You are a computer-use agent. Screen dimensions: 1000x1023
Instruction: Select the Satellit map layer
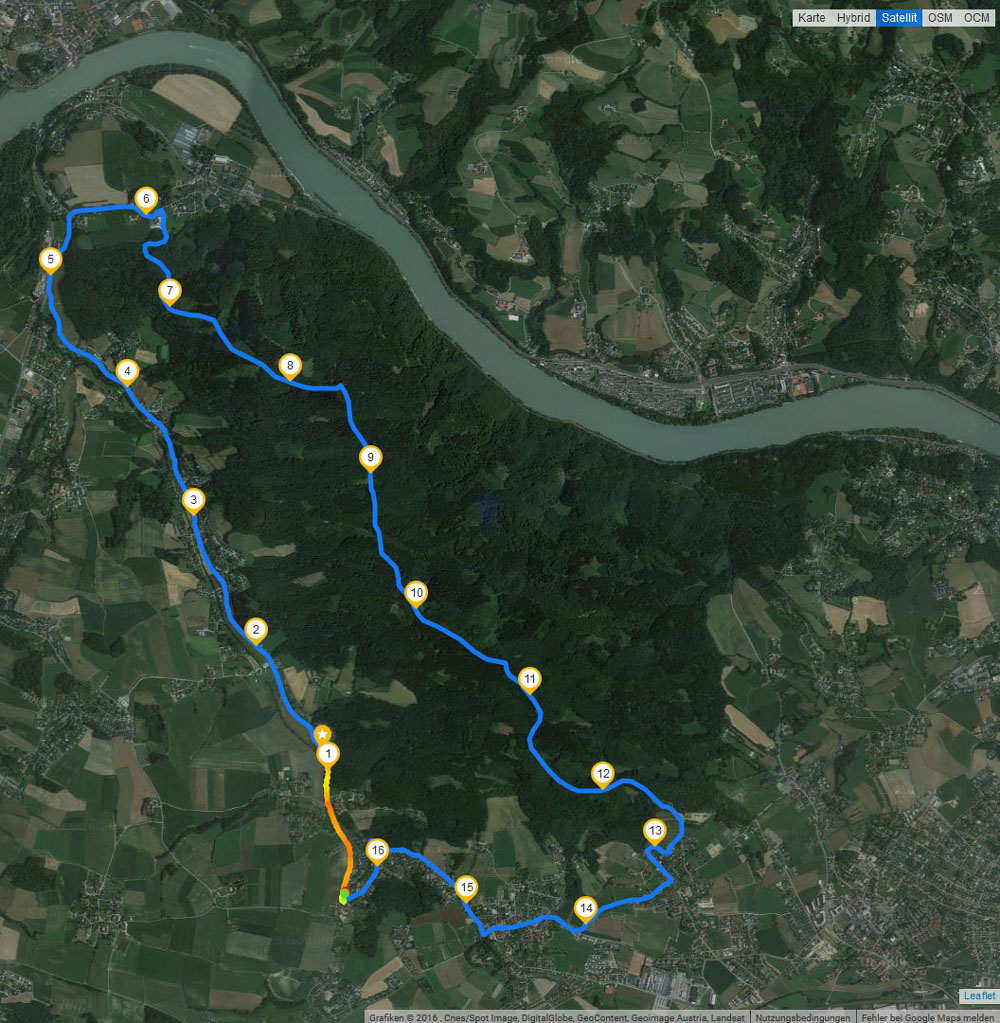click(x=899, y=18)
